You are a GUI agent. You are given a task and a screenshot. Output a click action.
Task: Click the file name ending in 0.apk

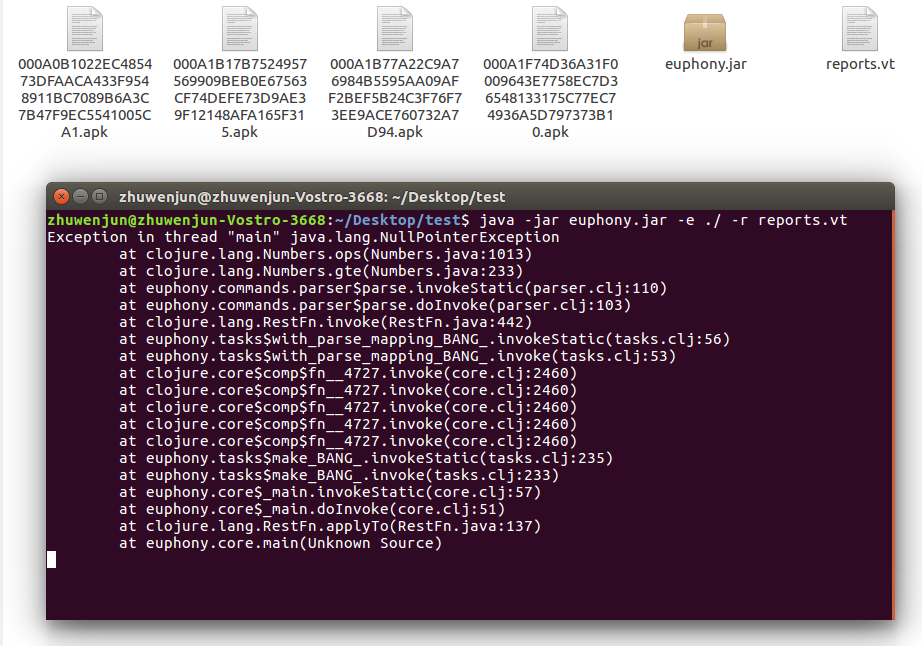[550, 98]
